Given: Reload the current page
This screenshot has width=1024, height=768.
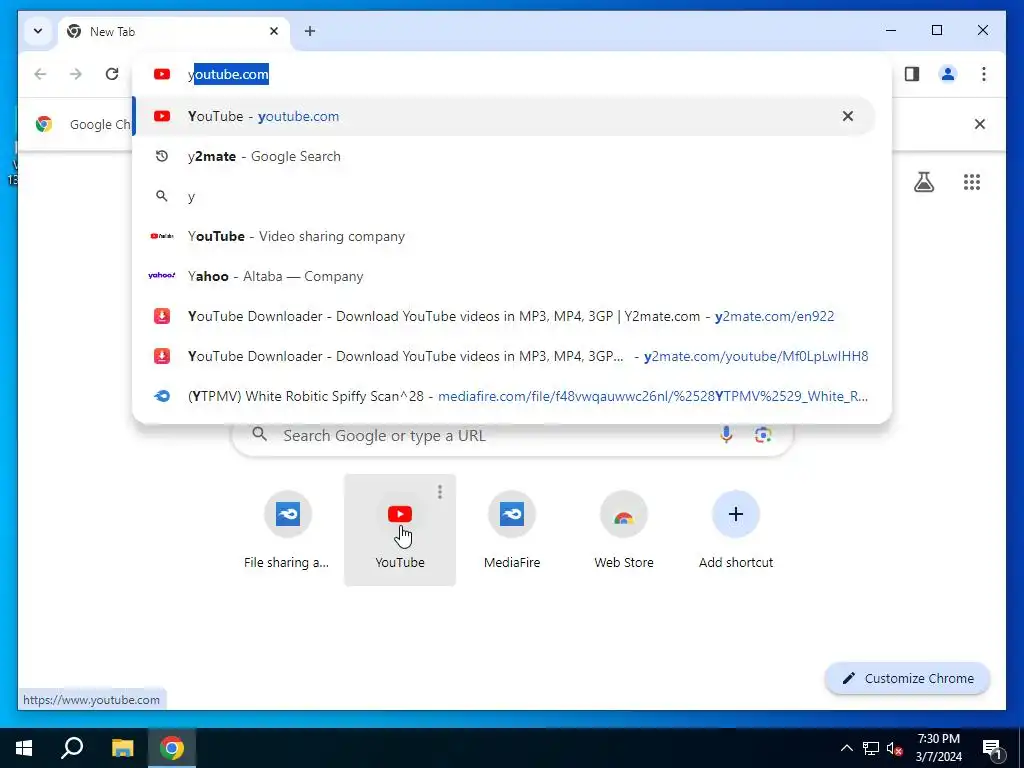Looking at the screenshot, I should coord(112,74).
